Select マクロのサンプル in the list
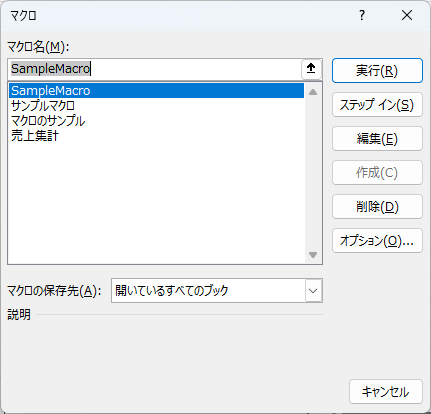431x414 pixels. click(x=156, y=121)
